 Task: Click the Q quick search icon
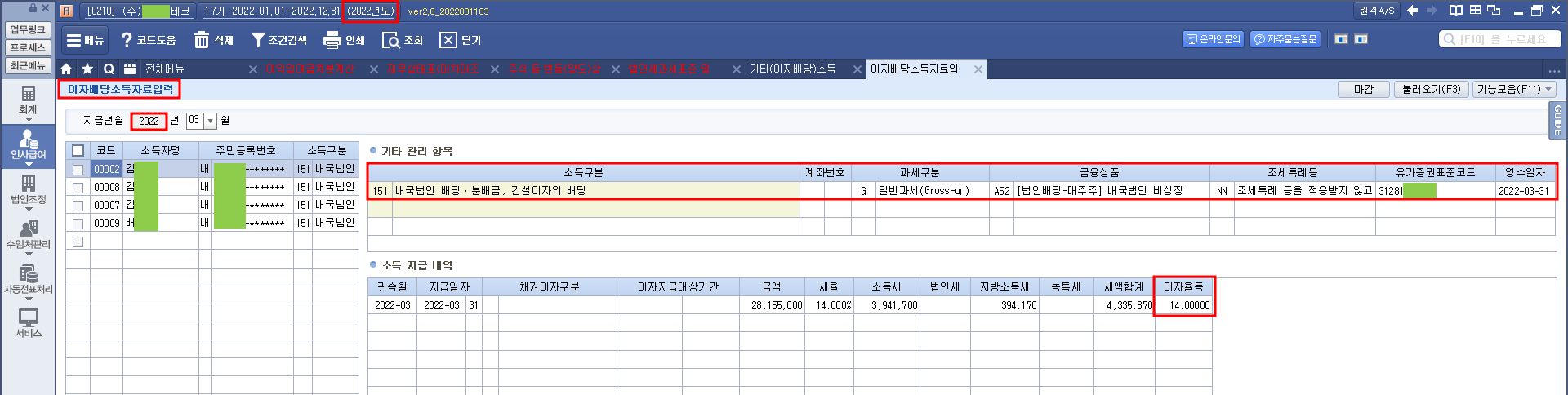pyautogui.click(x=109, y=69)
